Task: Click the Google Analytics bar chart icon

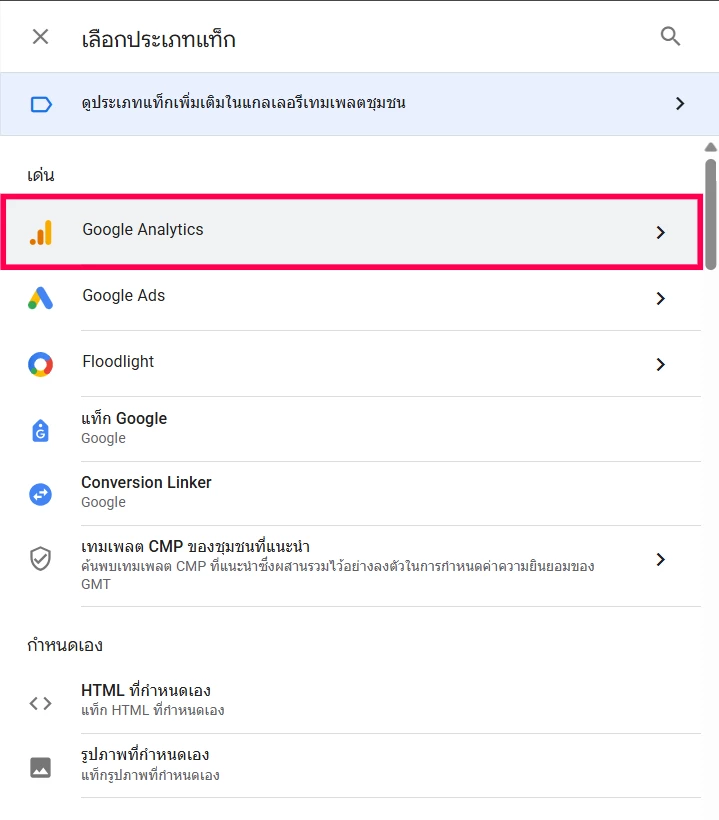Action: tap(40, 232)
